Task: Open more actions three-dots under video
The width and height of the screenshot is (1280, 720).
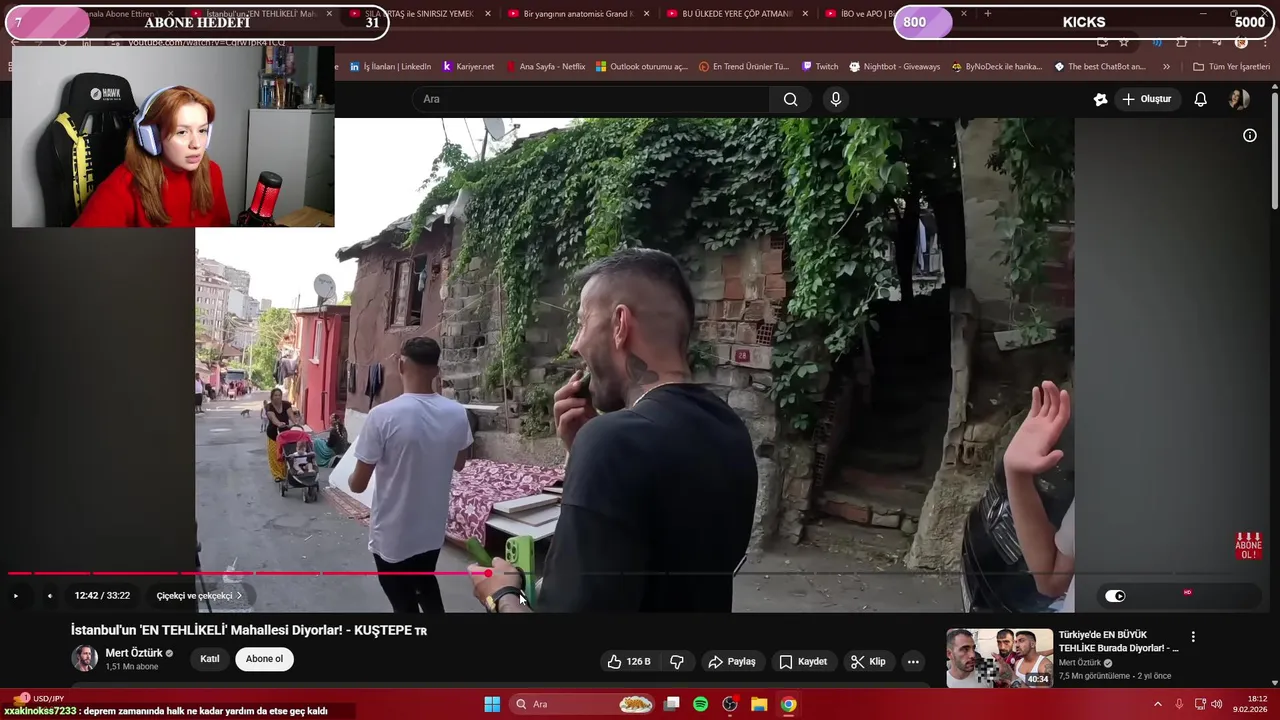Action: (x=913, y=661)
